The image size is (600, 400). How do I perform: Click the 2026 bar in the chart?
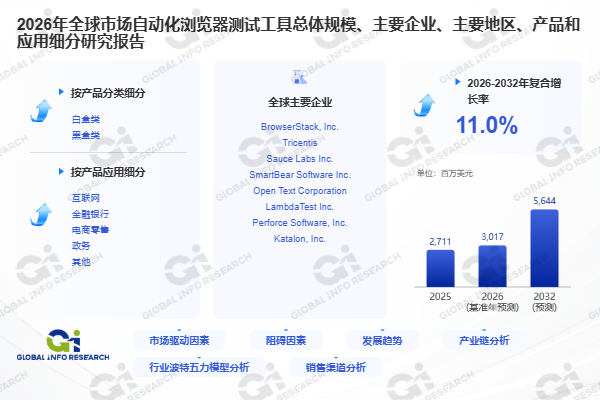pyautogui.click(x=492, y=266)
